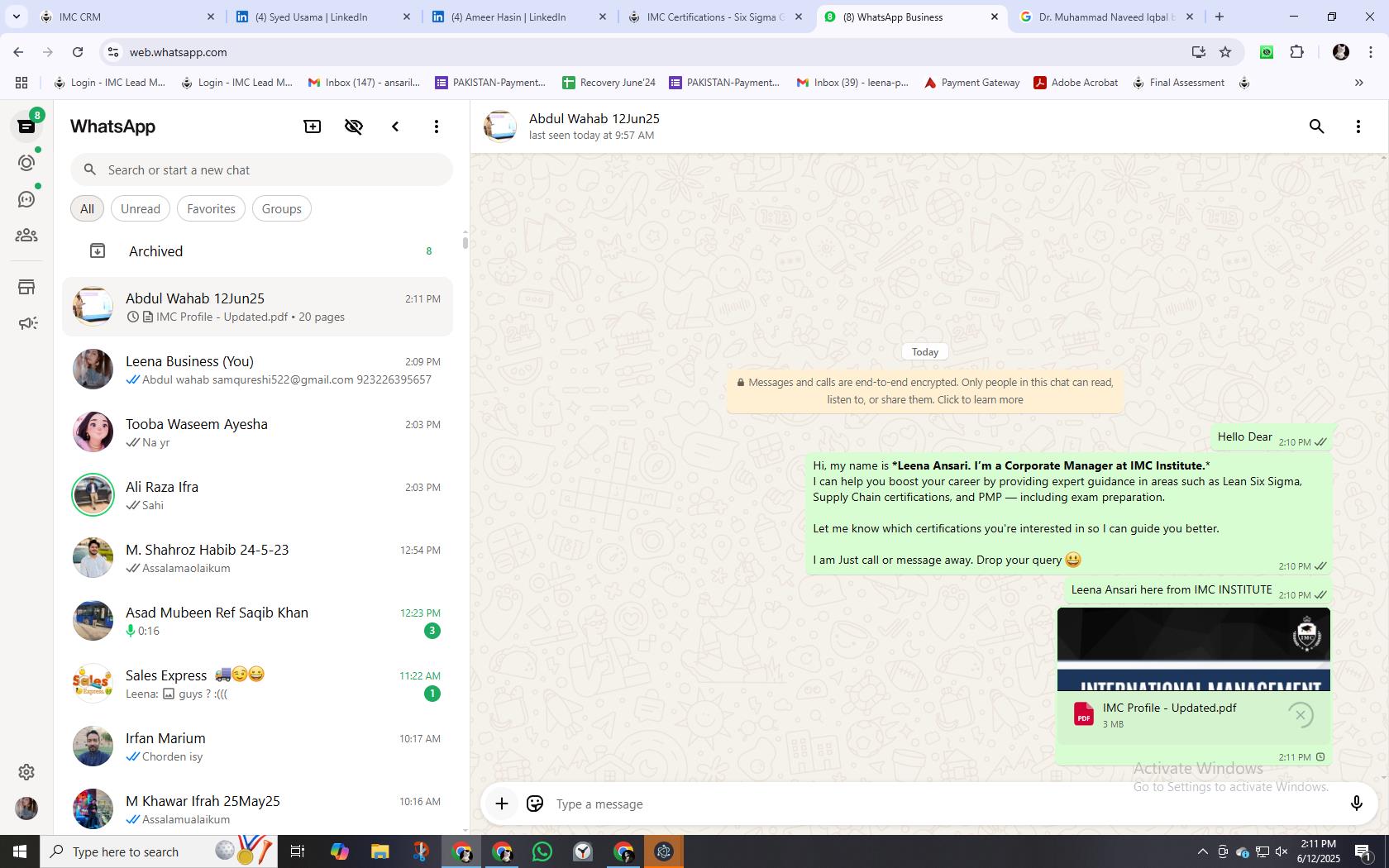Switch to Syed Usama LinkedIn tab
The image size is (1389, 868).
(x=323, y=17)
